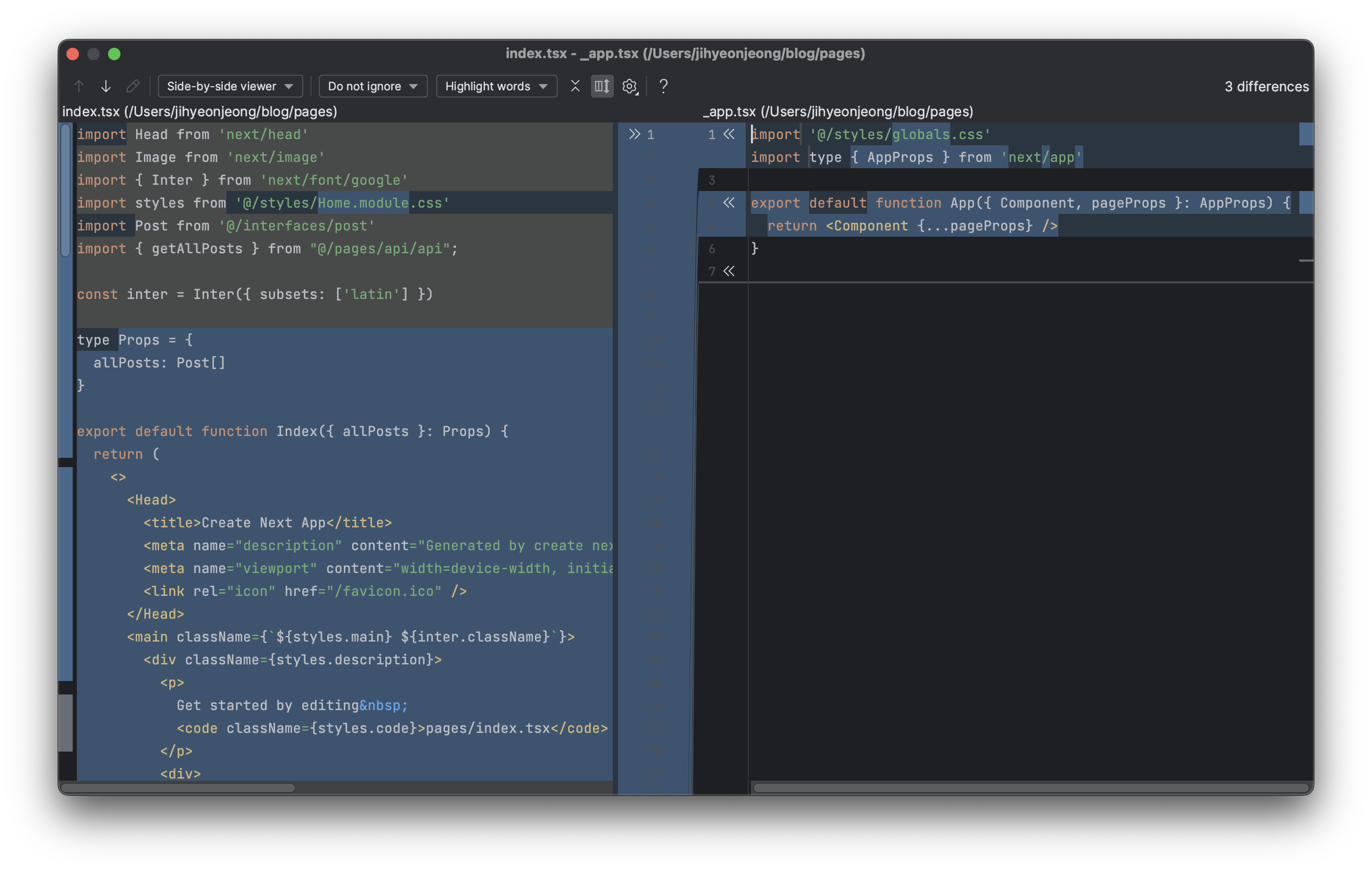The image size is (1372, 872).
Task: Click the index.tsx file path header
Action: point(199,112)
